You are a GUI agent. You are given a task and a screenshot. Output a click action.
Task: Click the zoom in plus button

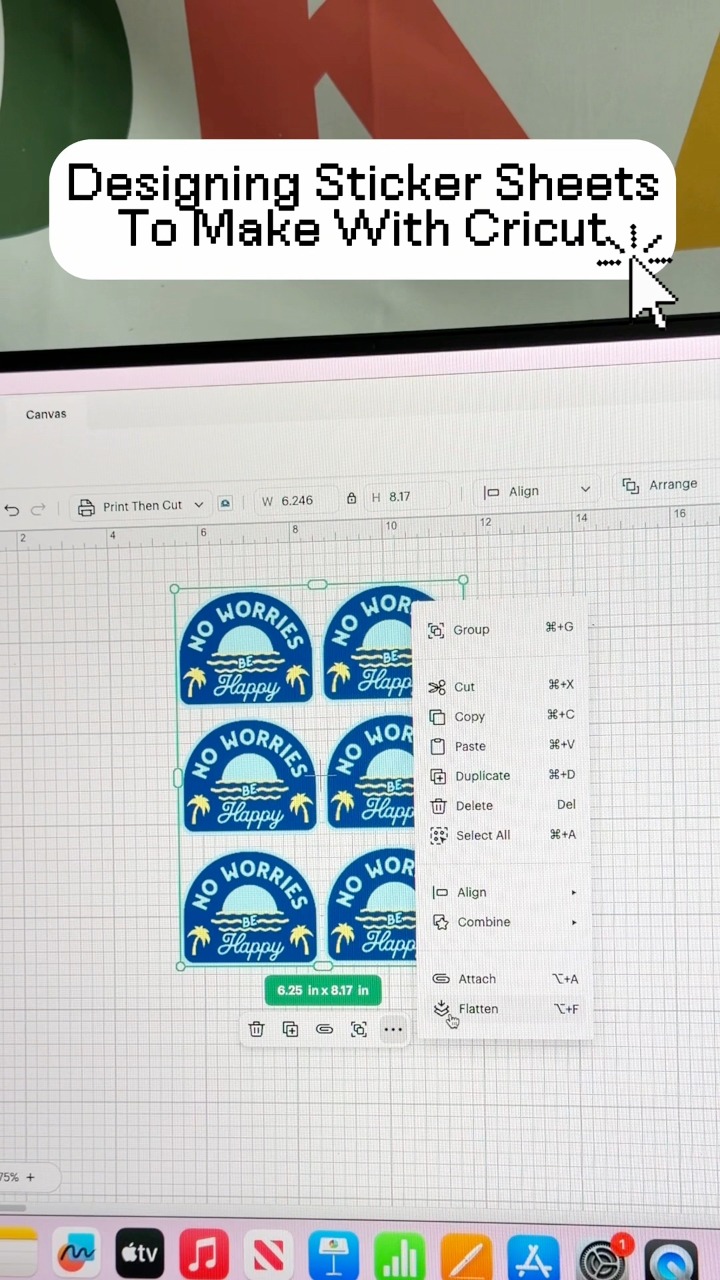pyautogui.click(x=30, y=1177)
